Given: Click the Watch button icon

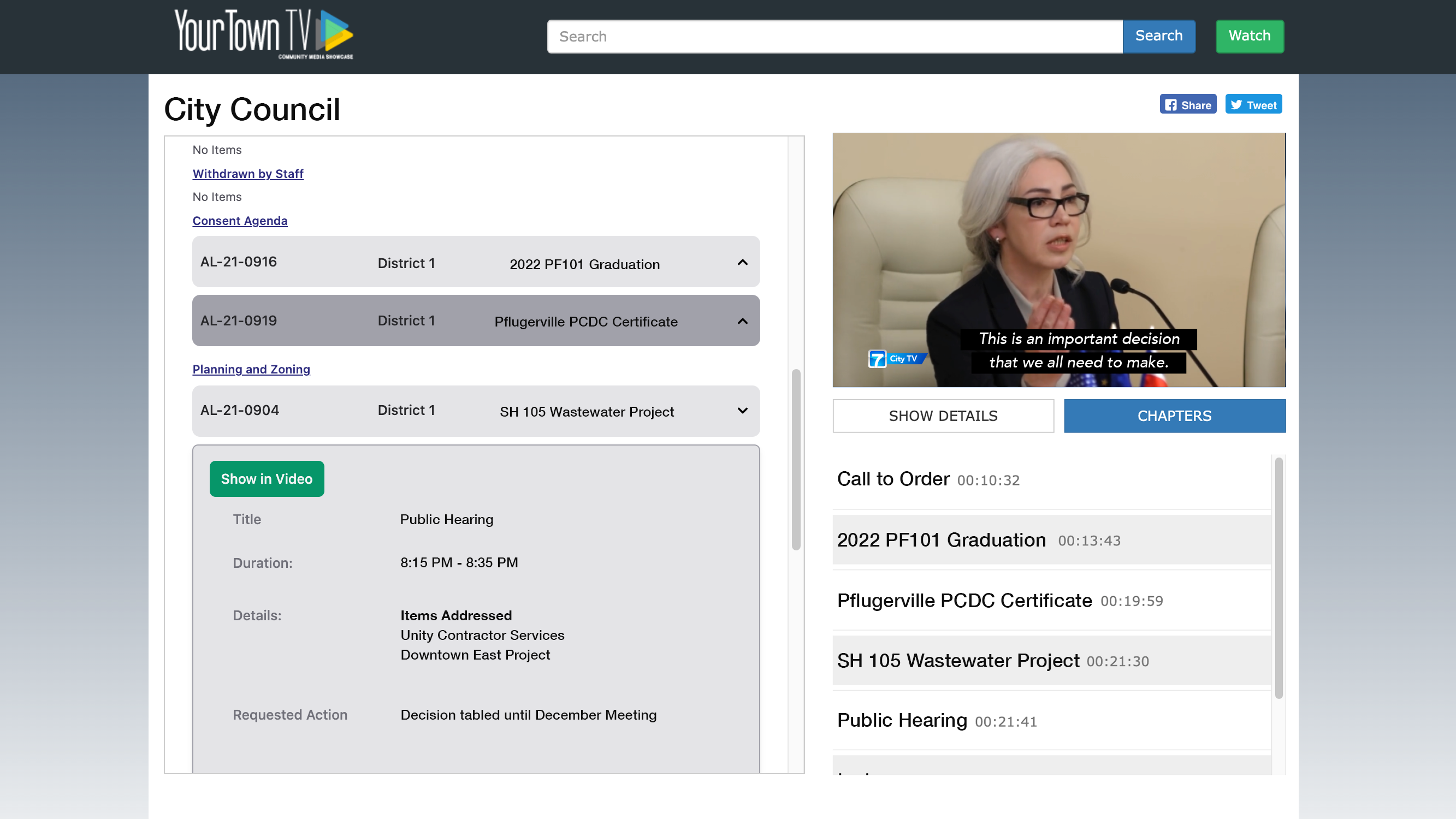Looking at the screenshot, I should pos(1249,36).
